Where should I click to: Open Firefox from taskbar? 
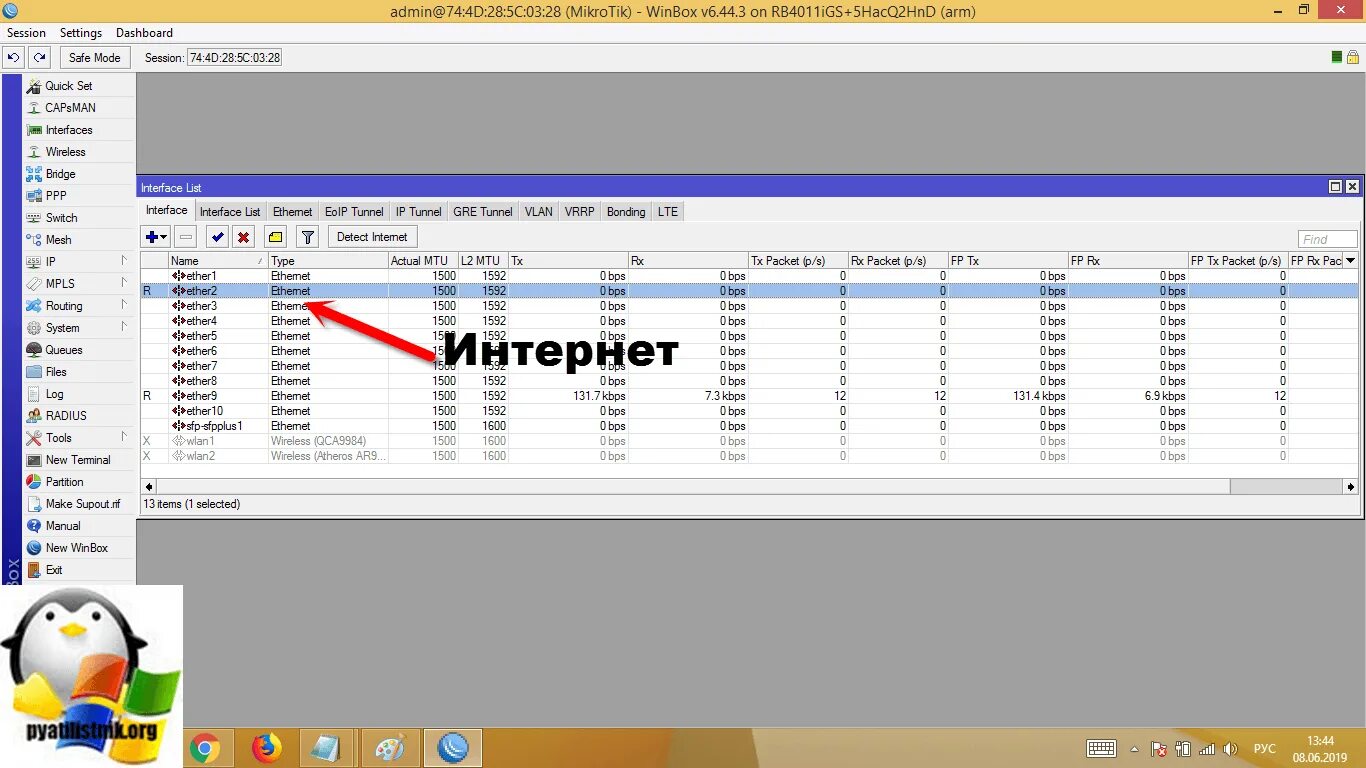pyautogui.click(x=266, y=748)
